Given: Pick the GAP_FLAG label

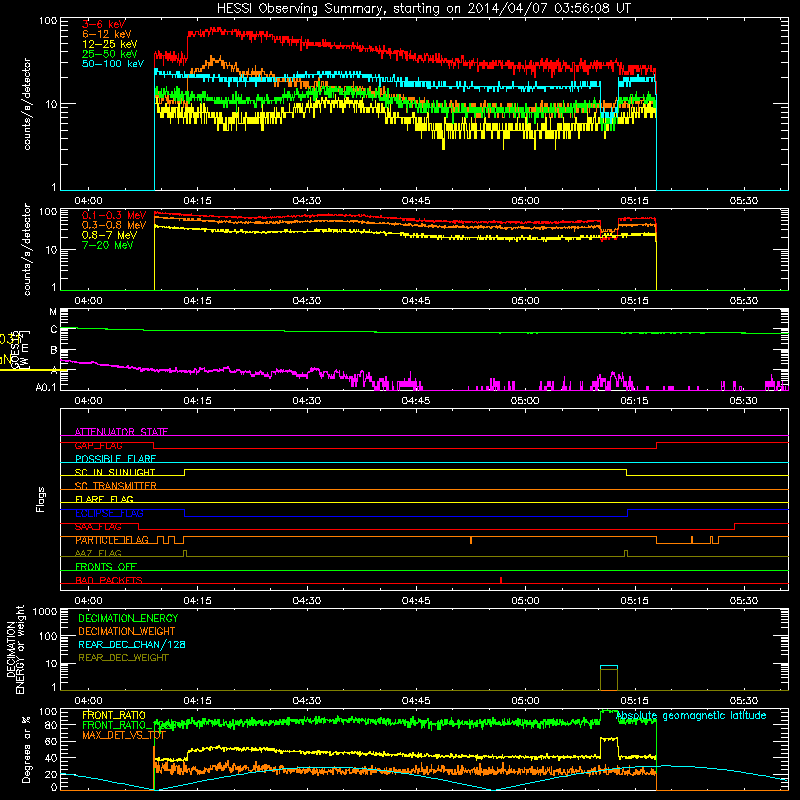Looking at the screenshot, I should coord(98,445).
